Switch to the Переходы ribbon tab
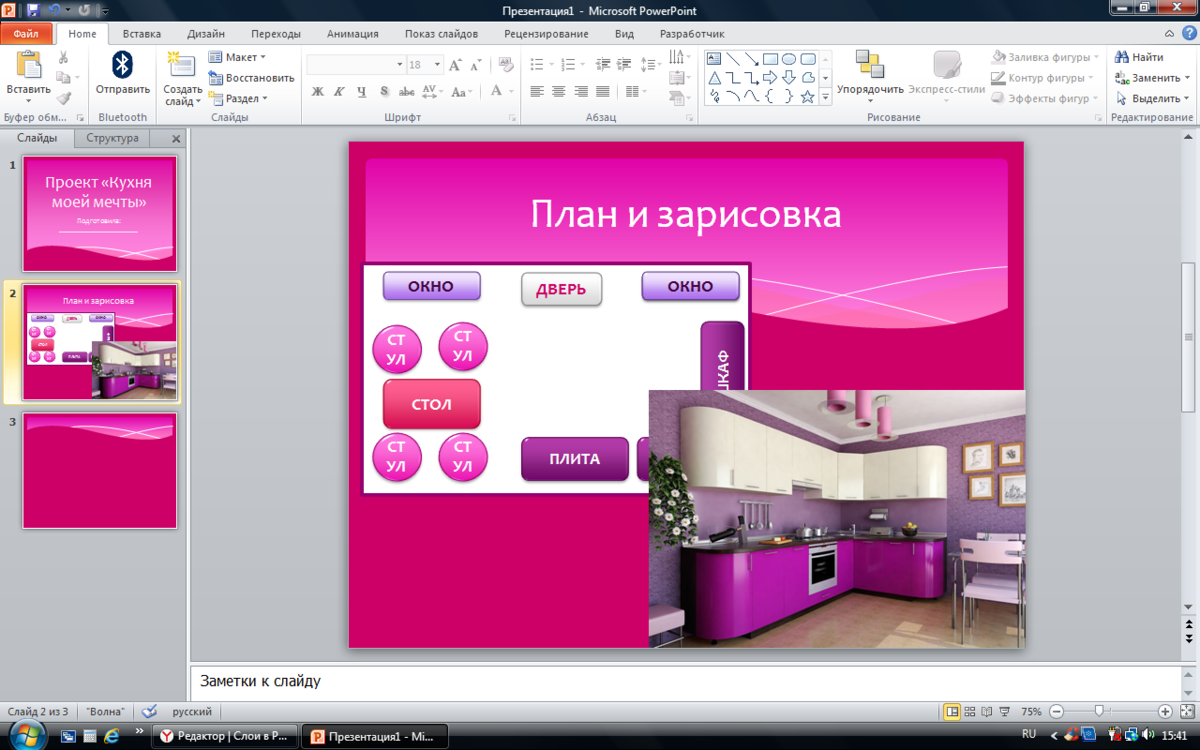 tap(275, 33)
